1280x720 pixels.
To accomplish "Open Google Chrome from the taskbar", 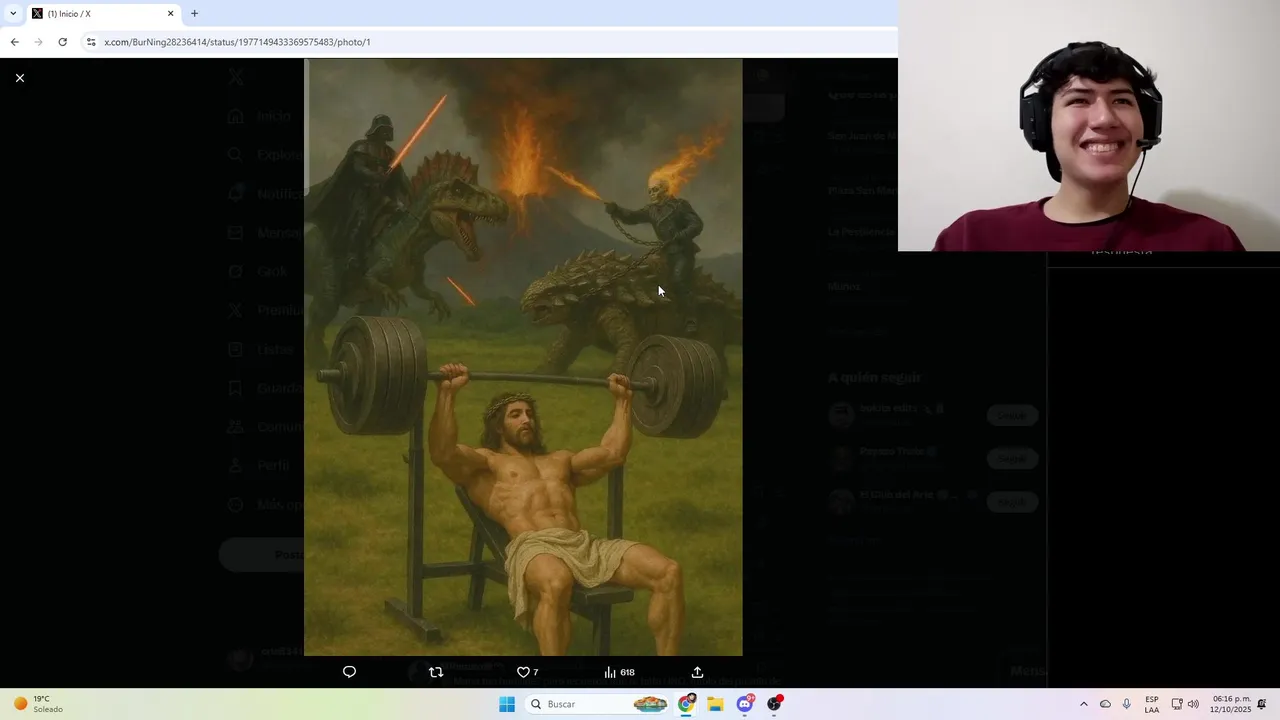I will click(686, 704).
